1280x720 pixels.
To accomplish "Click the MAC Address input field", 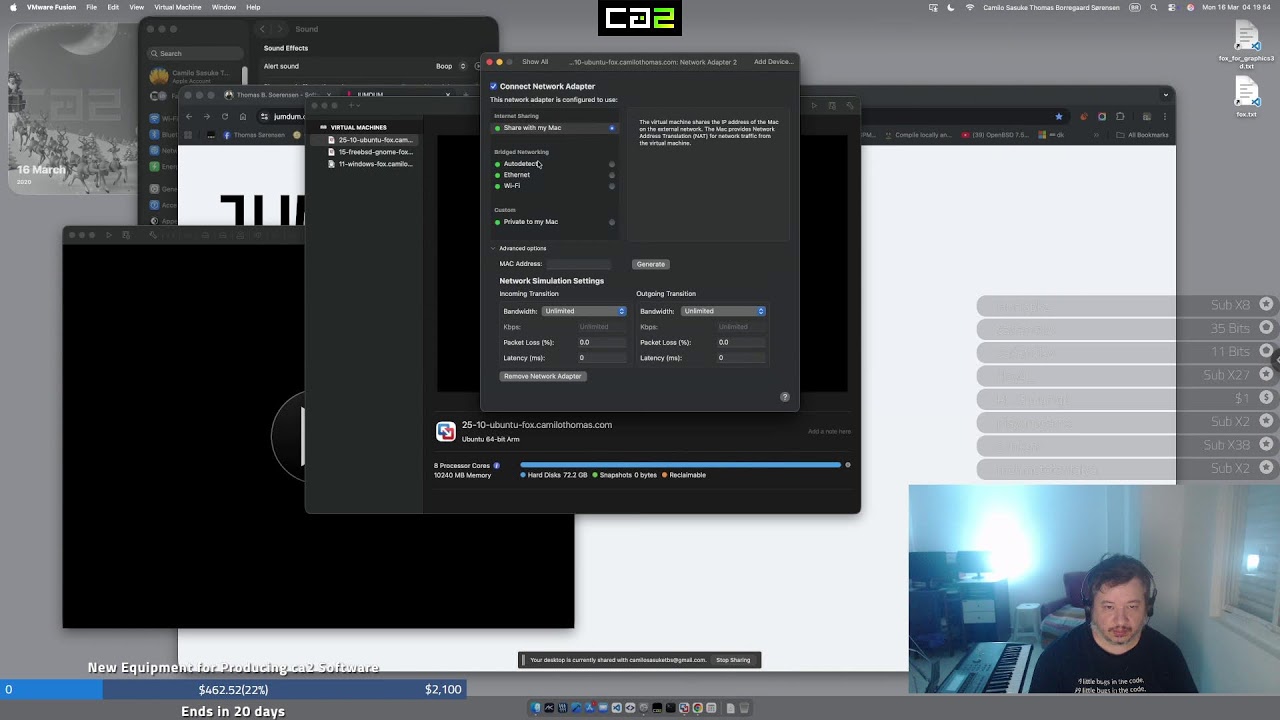I will 578,264.
